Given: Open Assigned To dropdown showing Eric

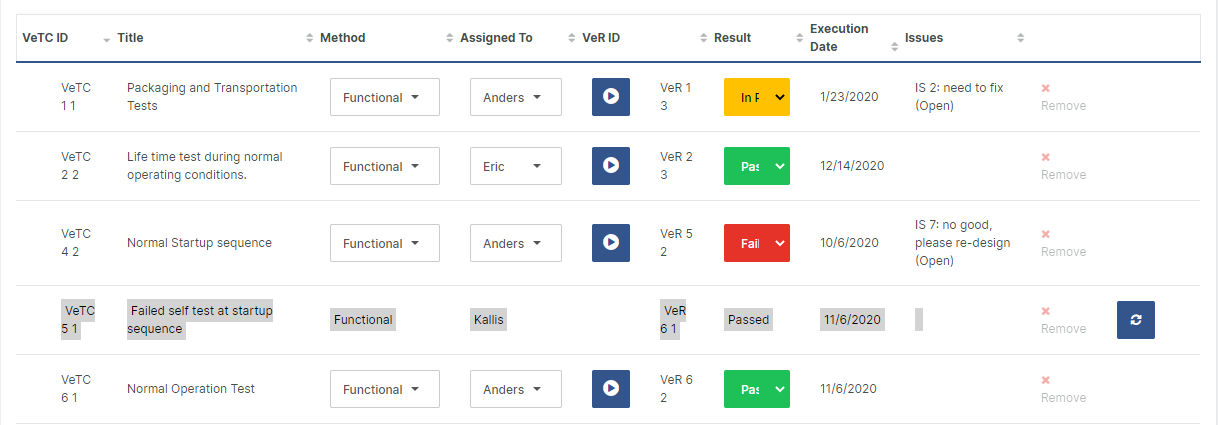Looking at the screenshot, I should click(x=515, y=166).
